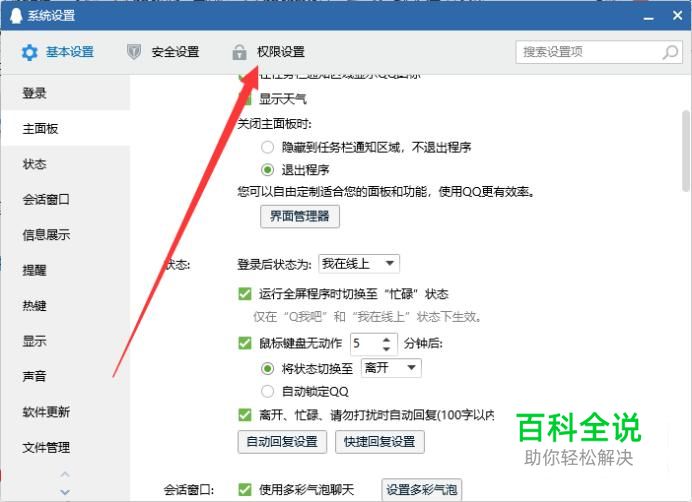Select 主面板 in the sidebar
The width and height of the screenshot is (692, 502).
click(x=65, y=128)
